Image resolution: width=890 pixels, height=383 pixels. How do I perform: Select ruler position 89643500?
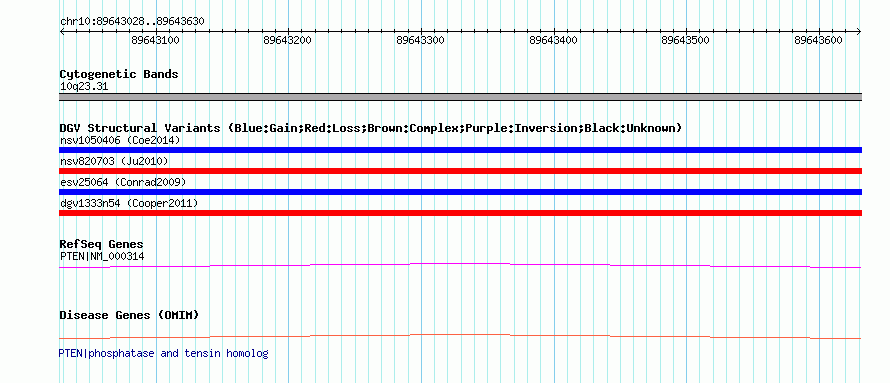pos(686,40)
